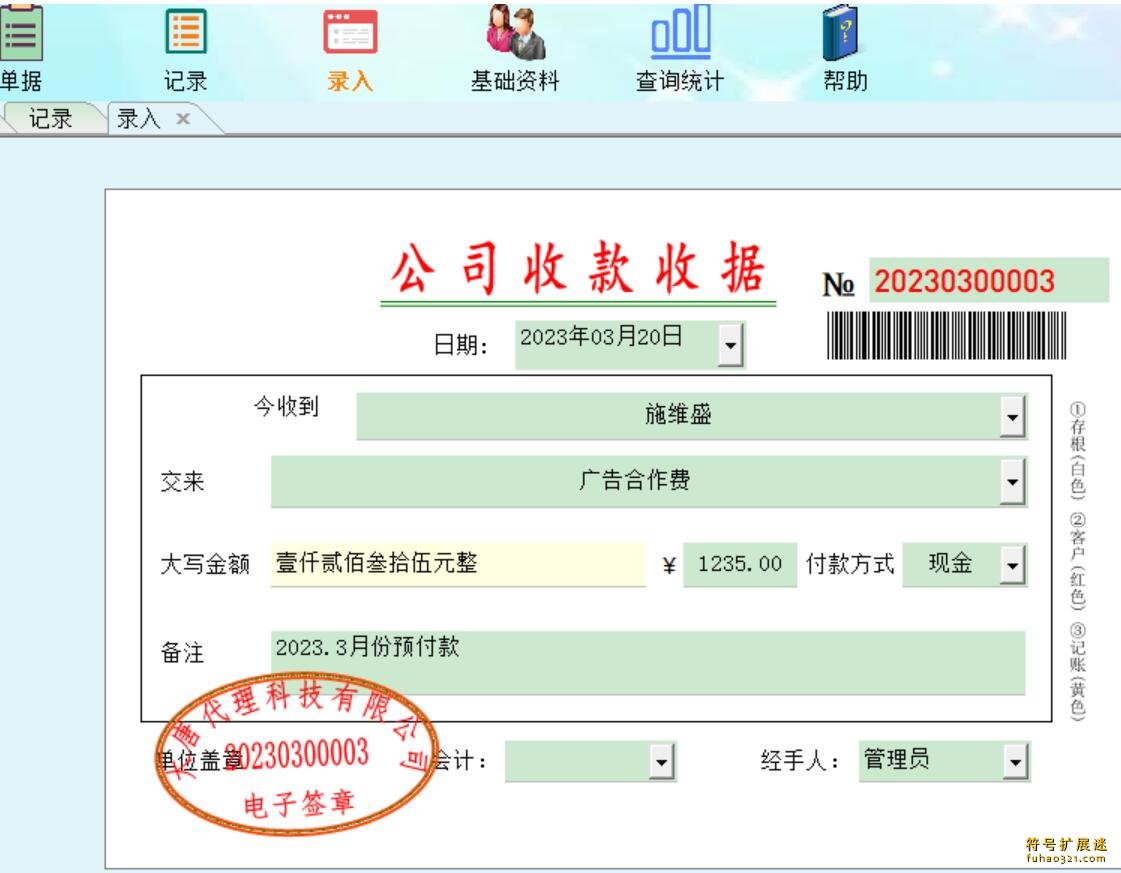Open 查询统计 bar chart icon
The width and height of the screenshot is (1121, 873).
(x=681, y=31)
